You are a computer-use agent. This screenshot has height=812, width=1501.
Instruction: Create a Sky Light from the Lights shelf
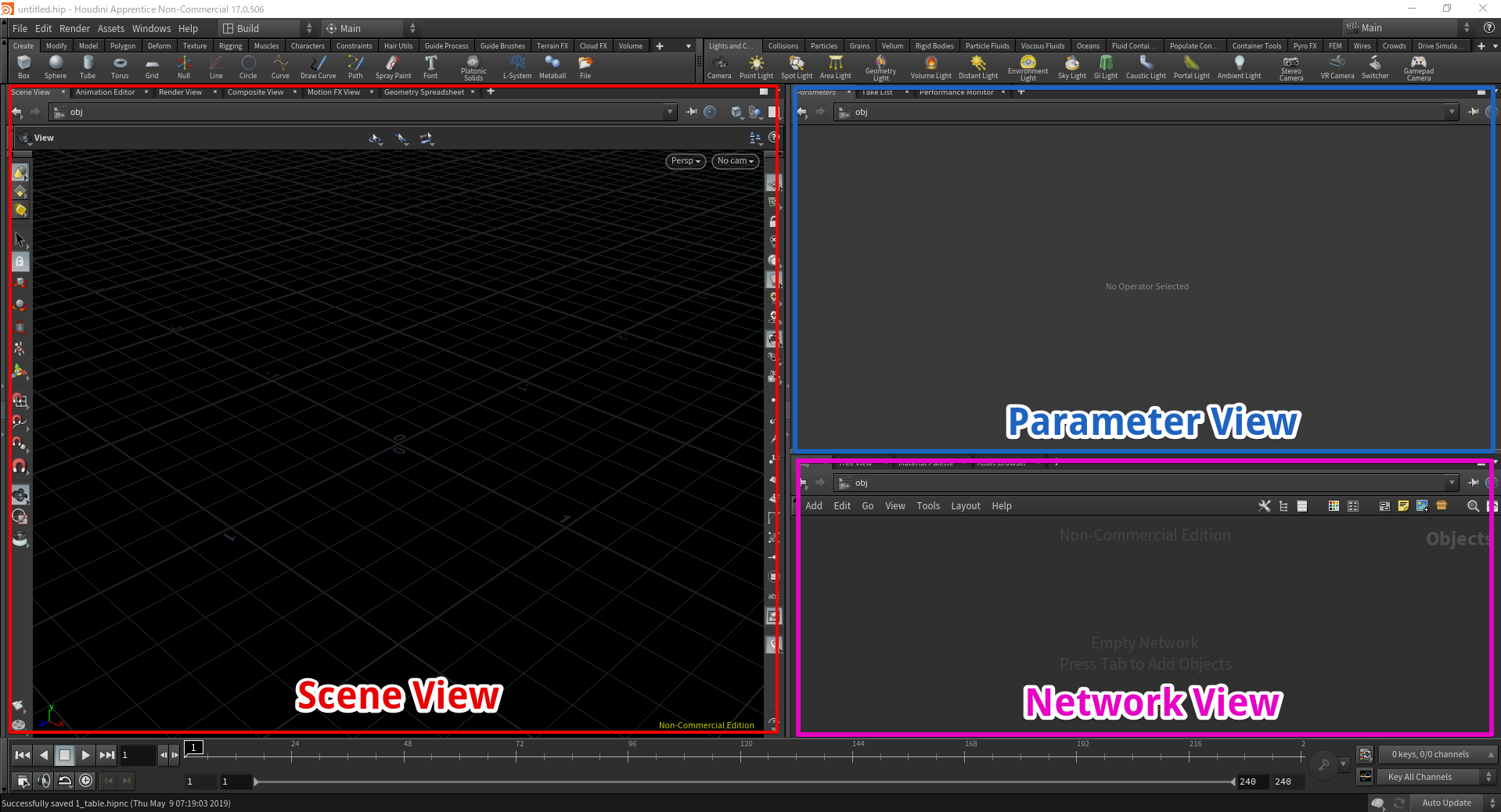pos(1071,66)
